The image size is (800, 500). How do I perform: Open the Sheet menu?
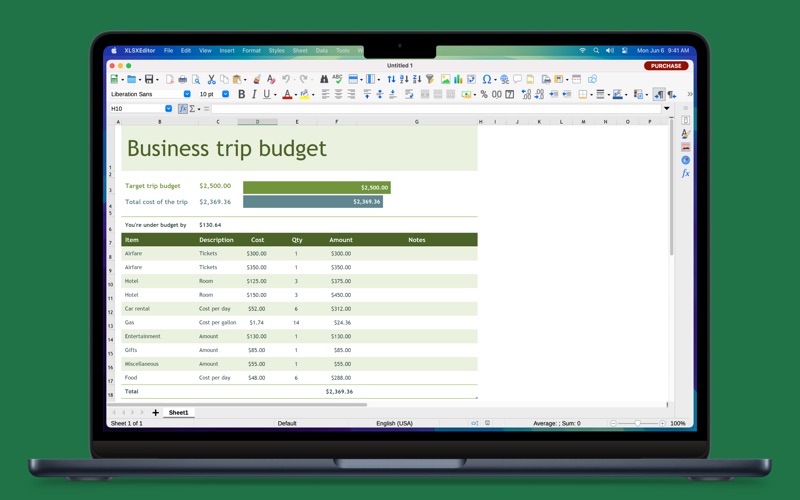(x=300, y=51)
